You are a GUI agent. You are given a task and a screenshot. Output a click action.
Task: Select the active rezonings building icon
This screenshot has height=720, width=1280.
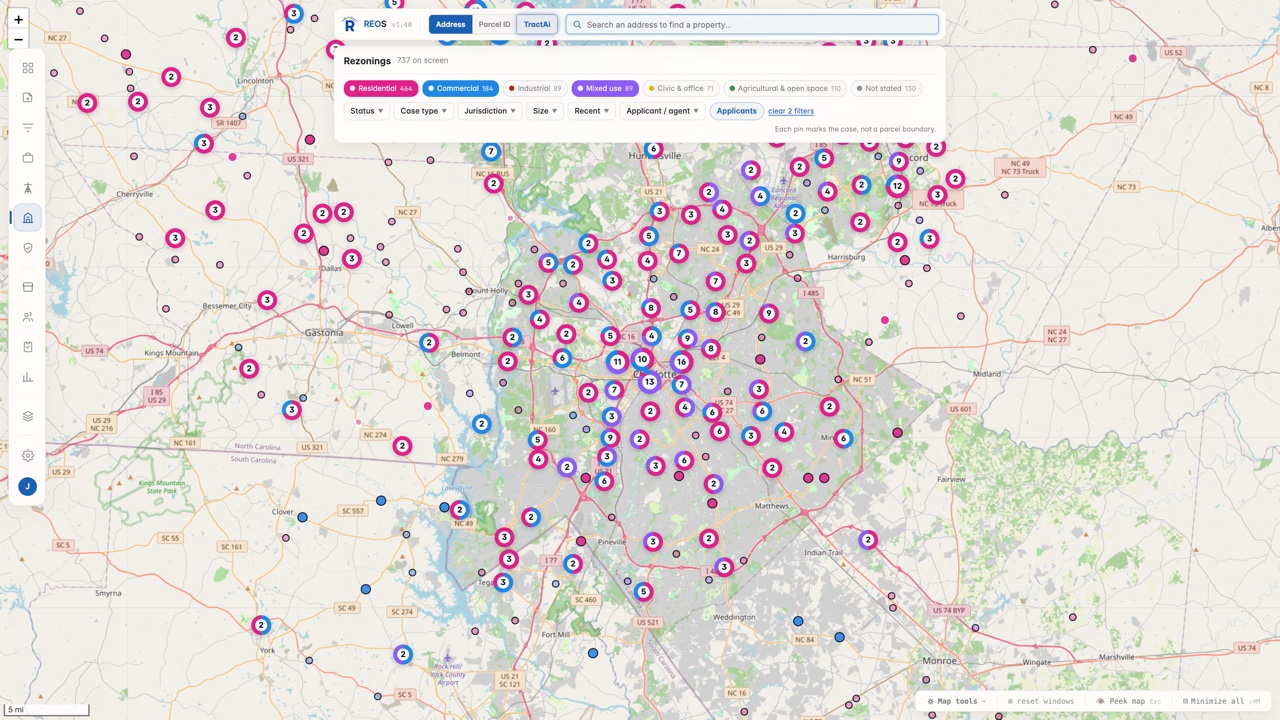coord(28,218)
